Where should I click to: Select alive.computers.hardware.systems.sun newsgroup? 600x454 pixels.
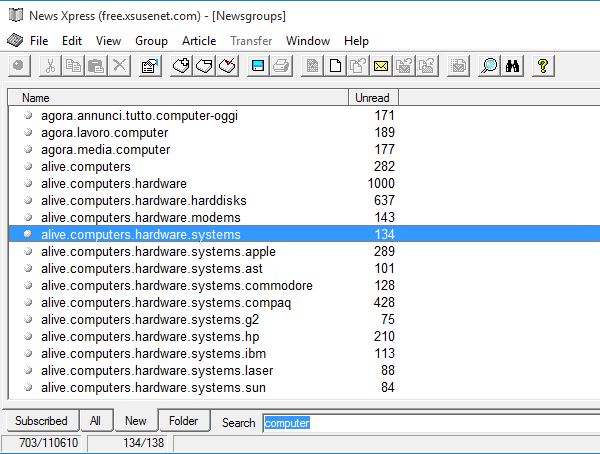[x=304, y=387]
